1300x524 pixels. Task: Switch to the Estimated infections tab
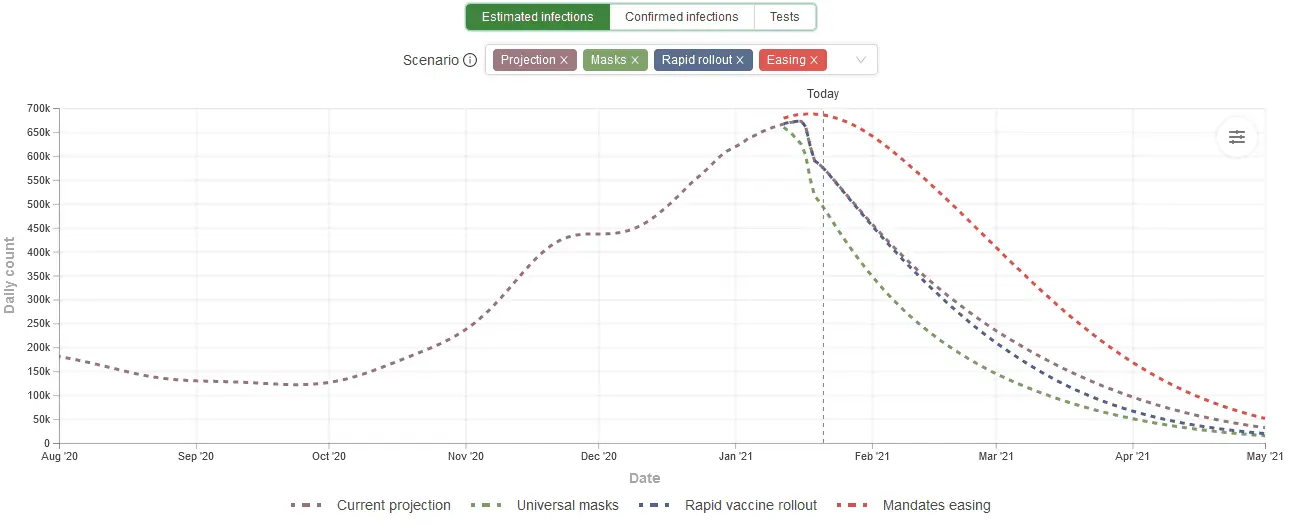tap(537, 17)
